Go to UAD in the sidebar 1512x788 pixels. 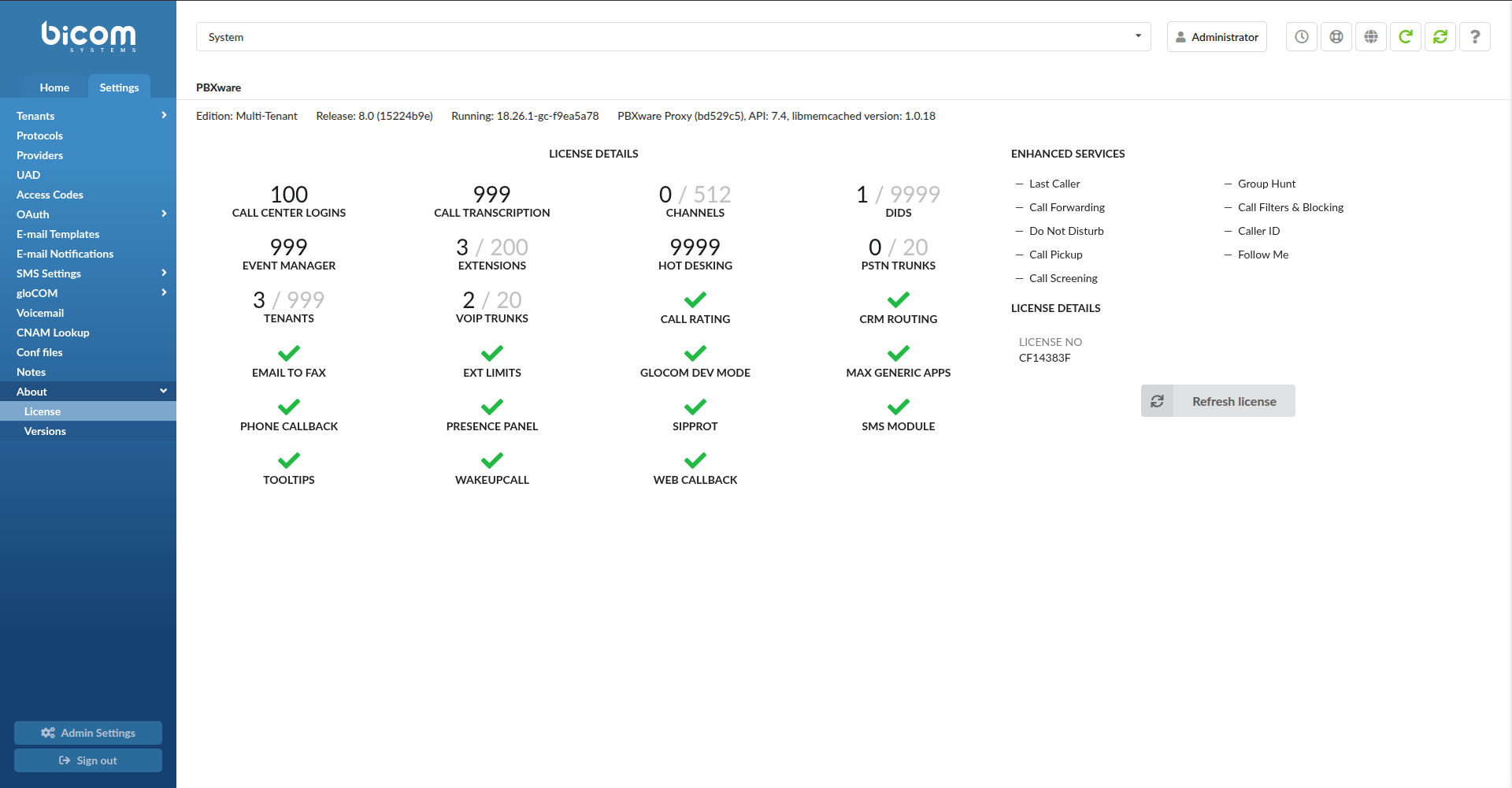[x=88, y=175]
